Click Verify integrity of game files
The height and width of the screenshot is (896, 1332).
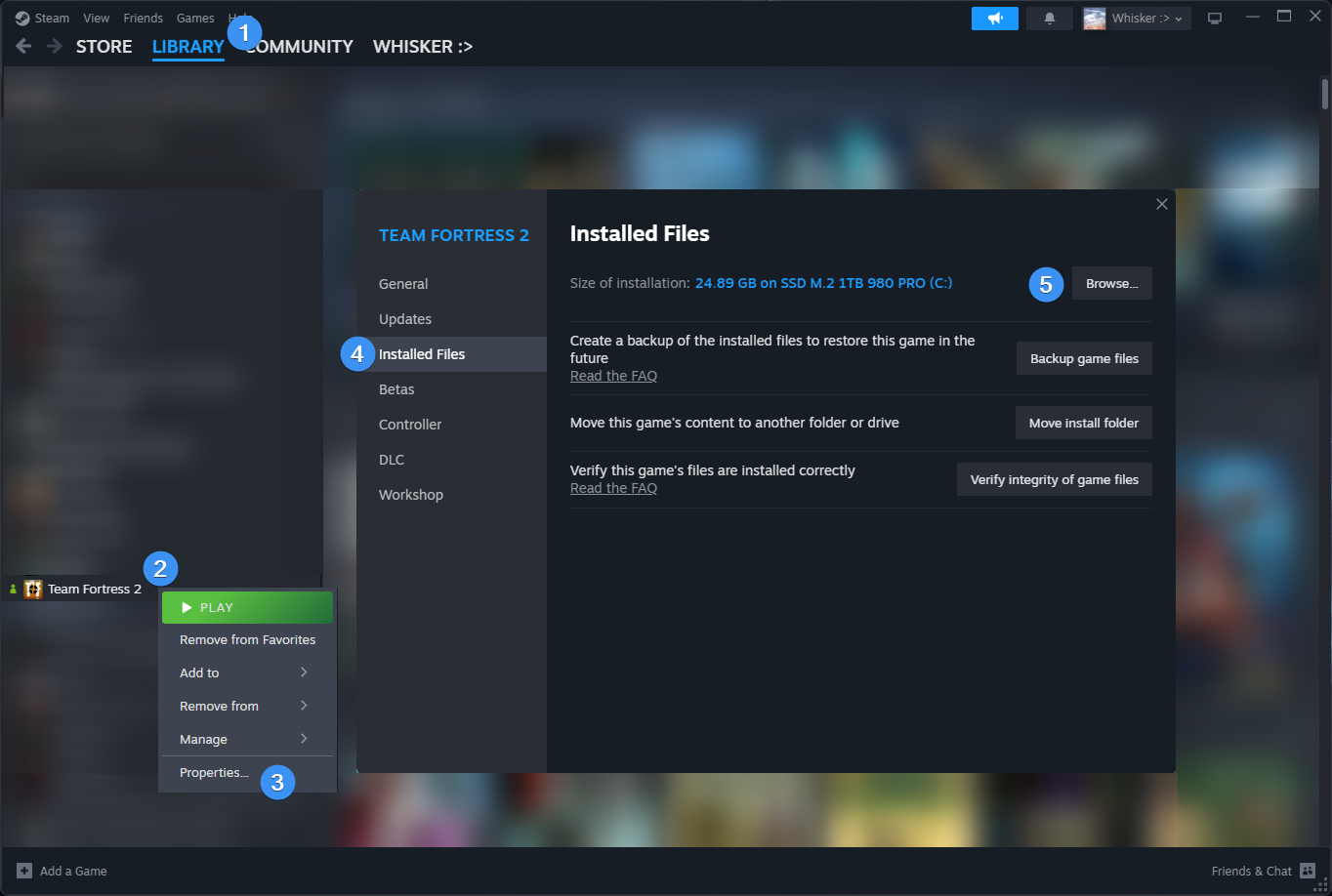click(x=1054, y=479)
